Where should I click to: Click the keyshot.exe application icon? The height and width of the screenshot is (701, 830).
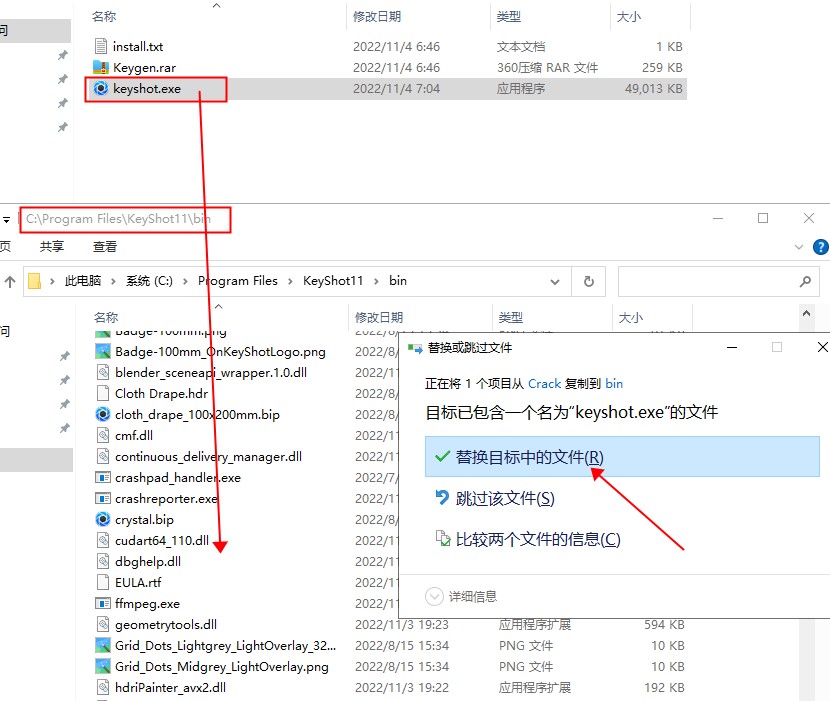pyautogui.click(x=101, y=88)
